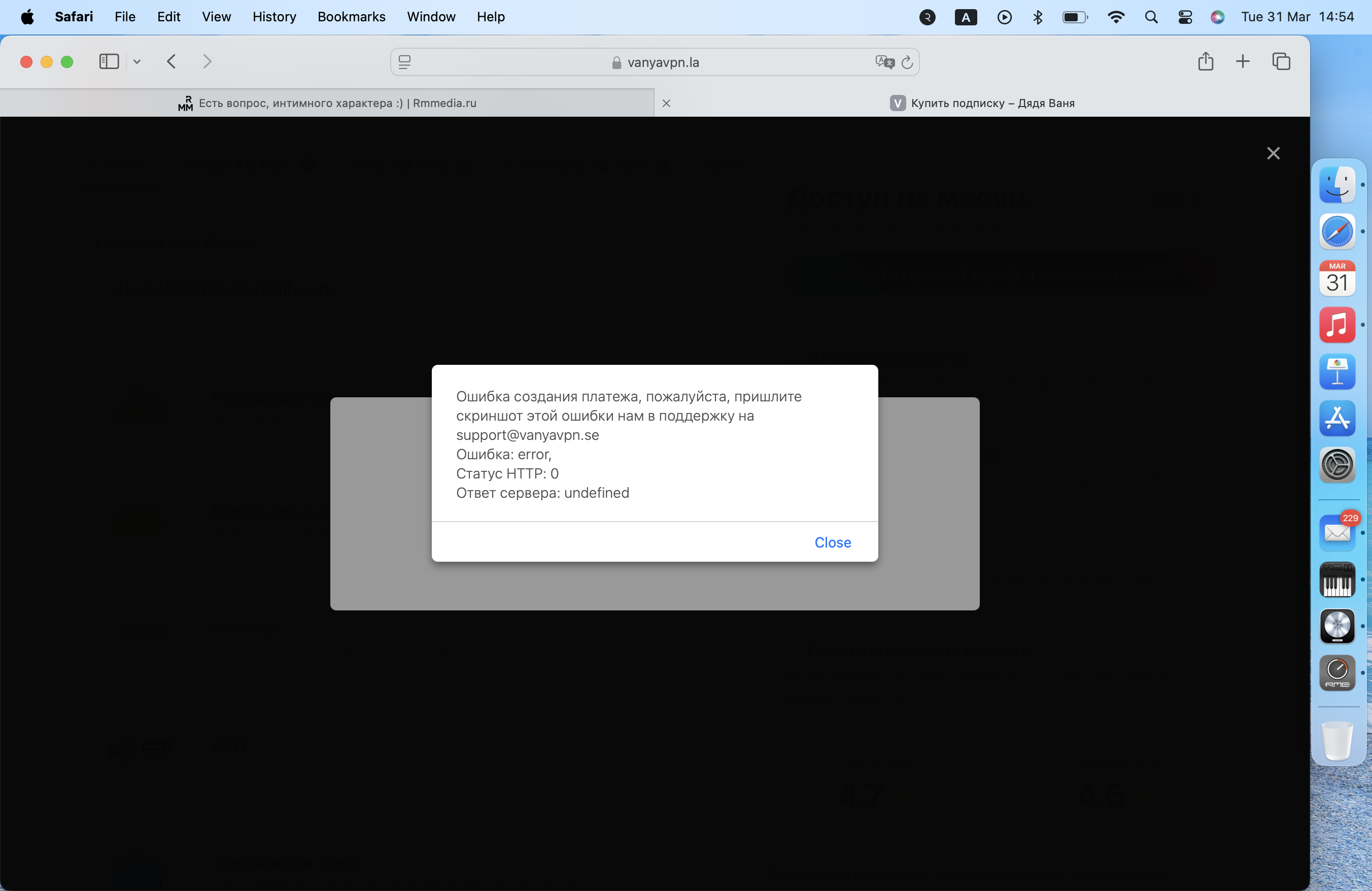Select the Купить подписку – Дядя Ваня tab

992,103
